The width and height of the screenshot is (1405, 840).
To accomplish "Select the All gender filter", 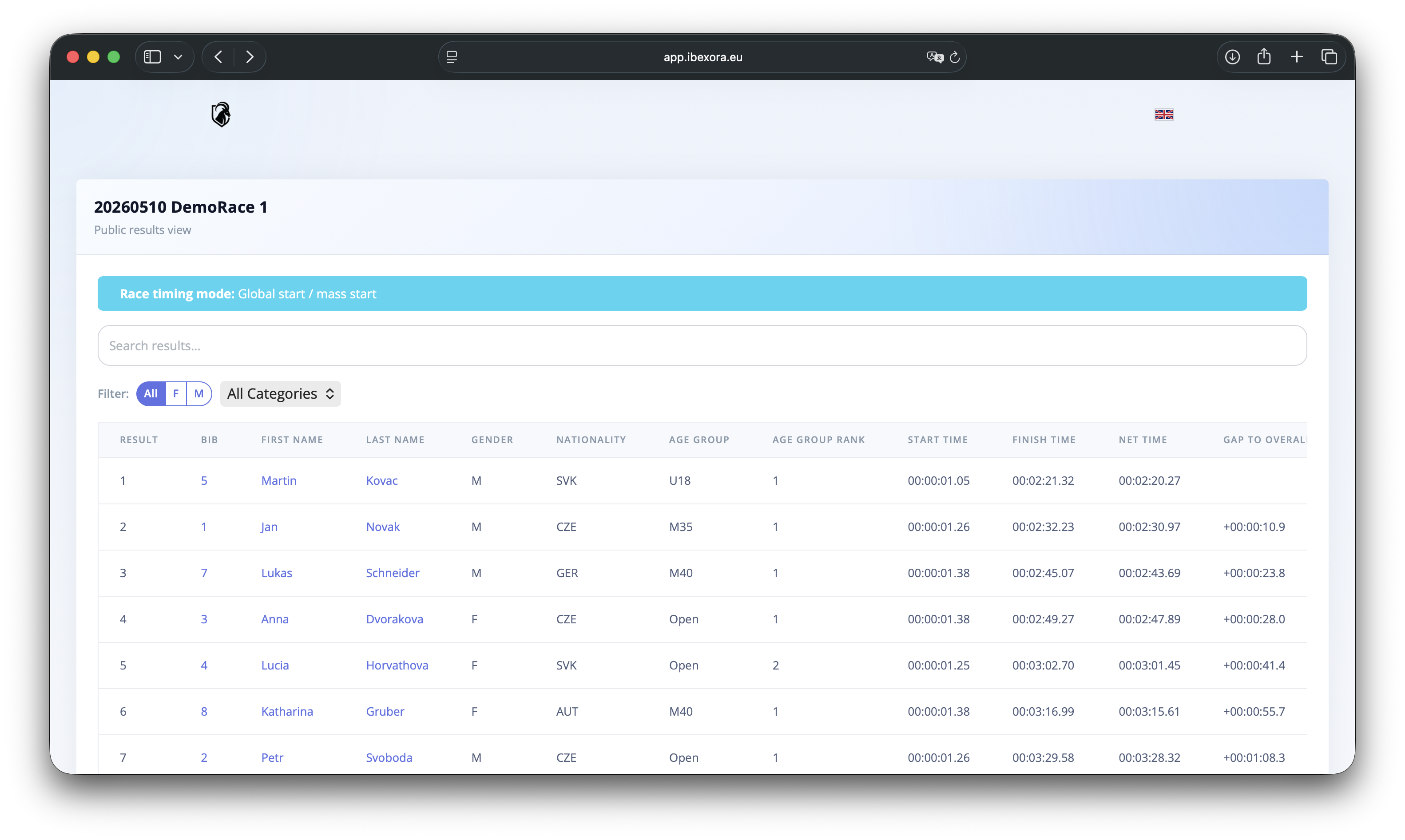I will click(151, 393).
